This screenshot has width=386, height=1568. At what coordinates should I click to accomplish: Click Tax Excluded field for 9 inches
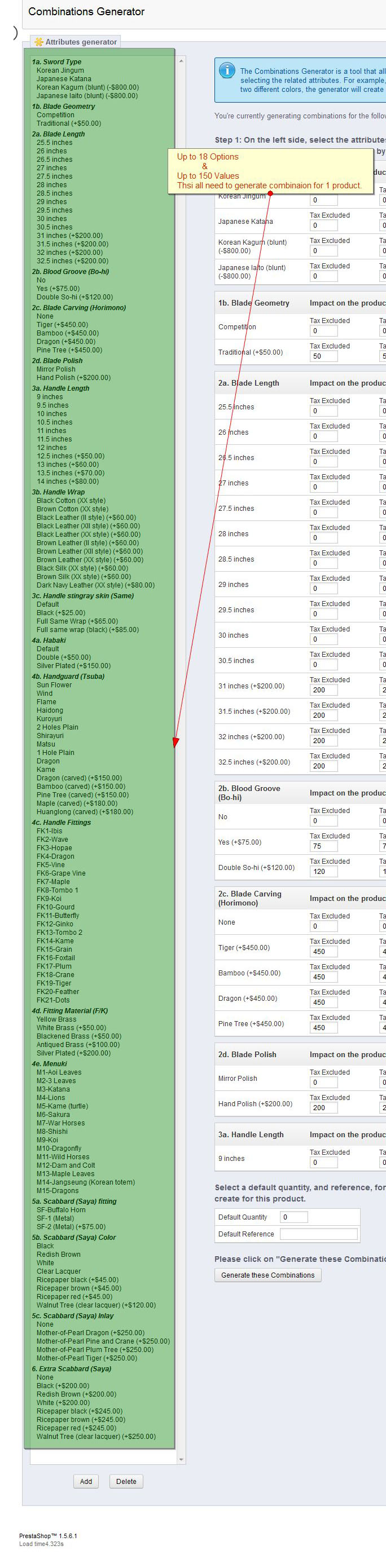click(x=323, y=1163)
